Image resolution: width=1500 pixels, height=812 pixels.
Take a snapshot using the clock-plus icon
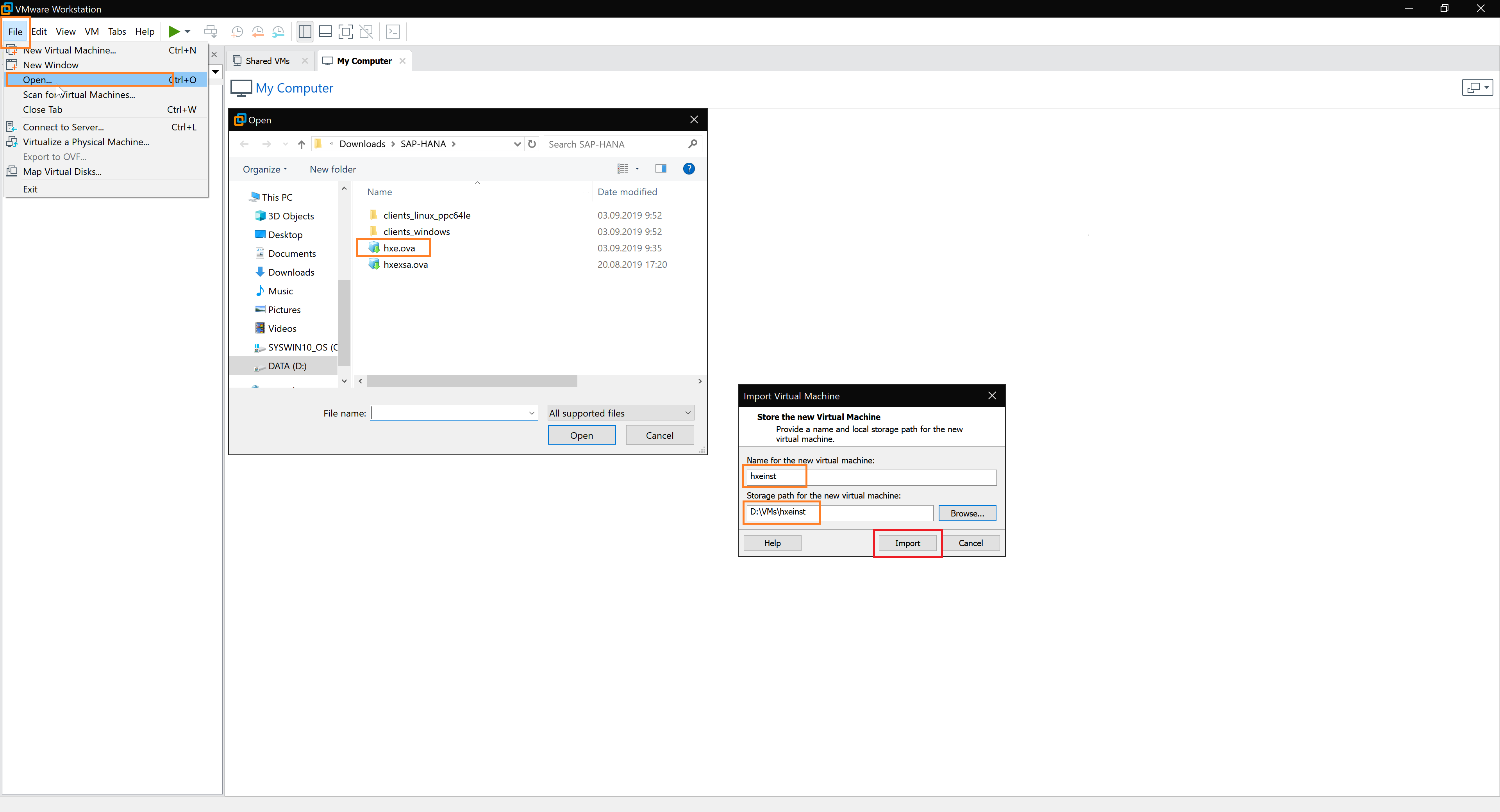pyautogui.click(x=237, y=32)
